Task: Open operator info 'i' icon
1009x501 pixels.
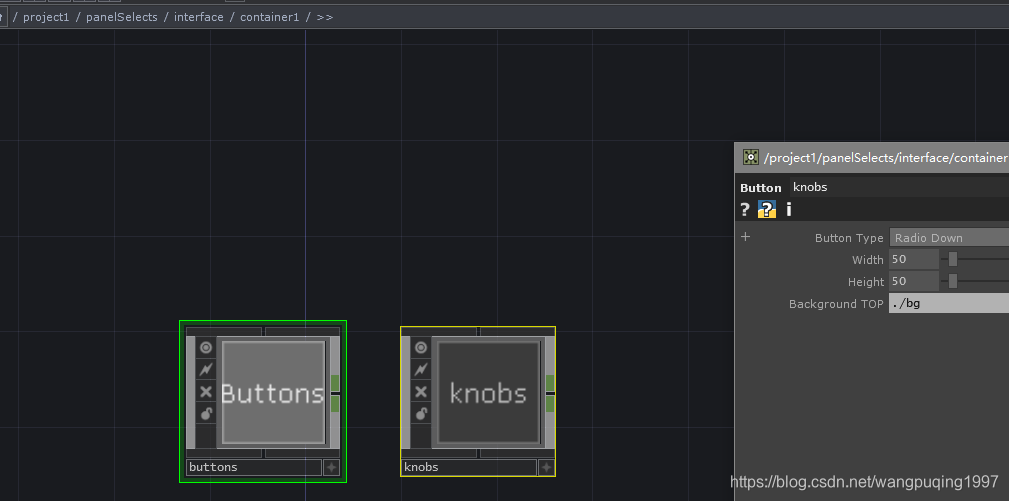Action: 789,209
